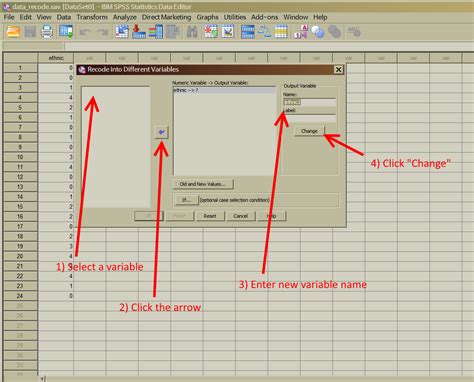Click the If condition button
474x382 pixels.
tap(186, 200)
